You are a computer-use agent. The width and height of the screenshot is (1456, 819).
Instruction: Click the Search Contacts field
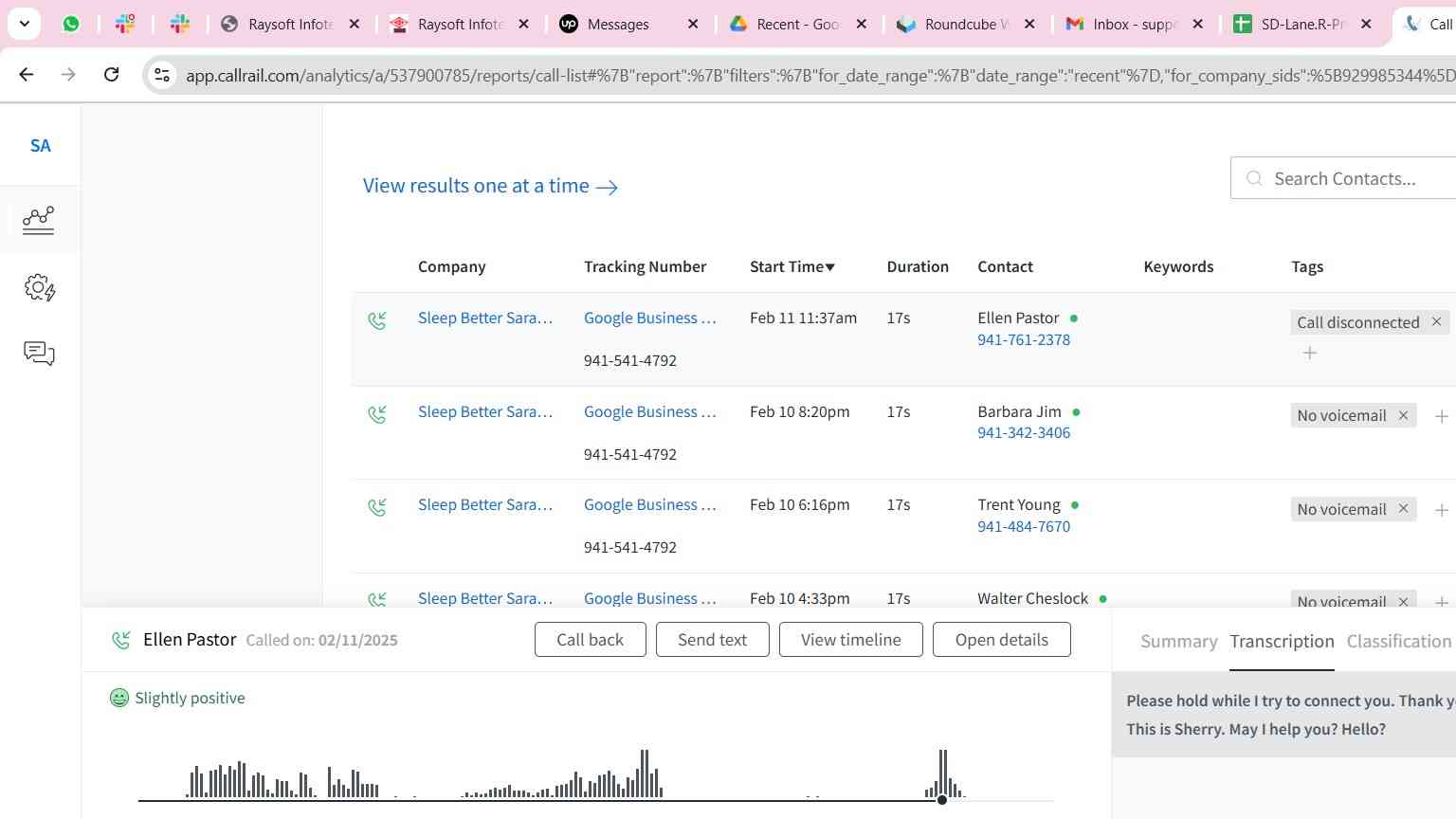[1343, 178]
